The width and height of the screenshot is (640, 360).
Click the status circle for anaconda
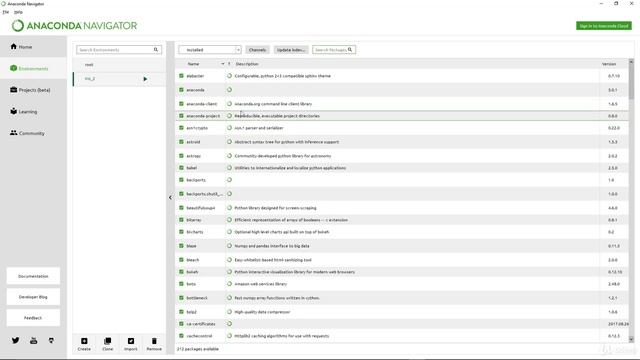(x=229, y=90)
